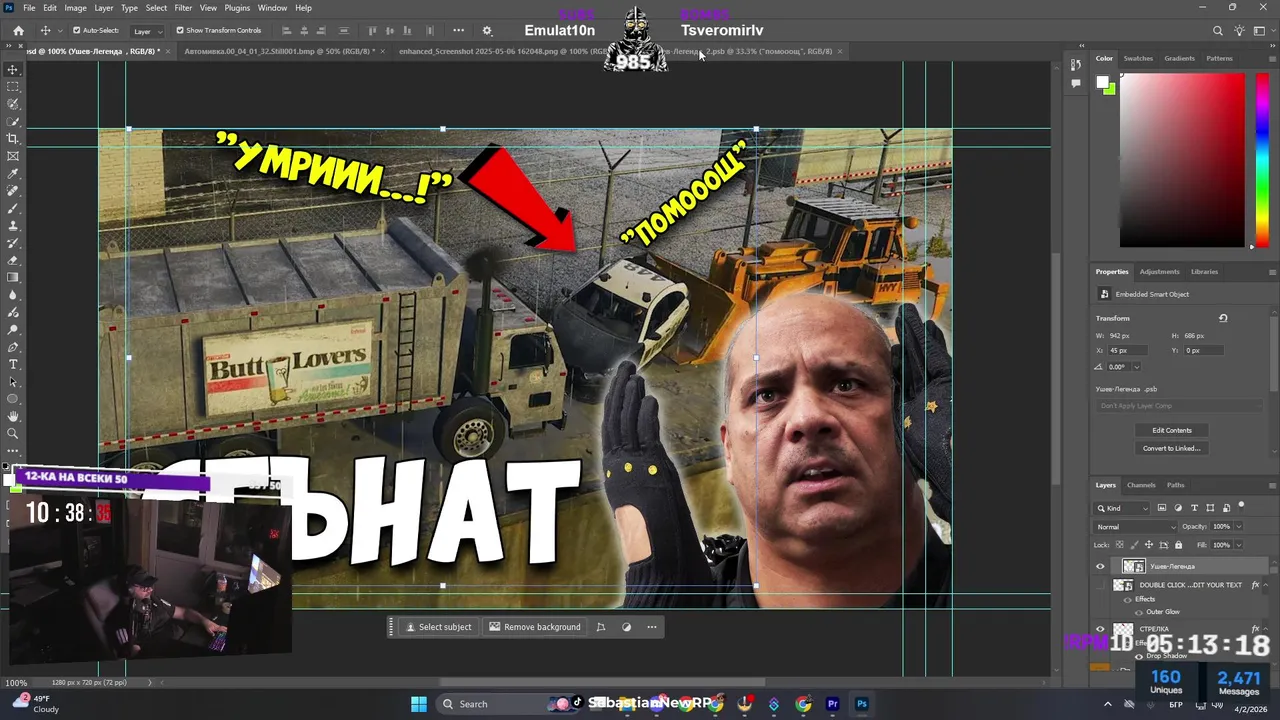Reset transform in Properties panel
Screen dimensions: 1280x720
point(1222,318)
